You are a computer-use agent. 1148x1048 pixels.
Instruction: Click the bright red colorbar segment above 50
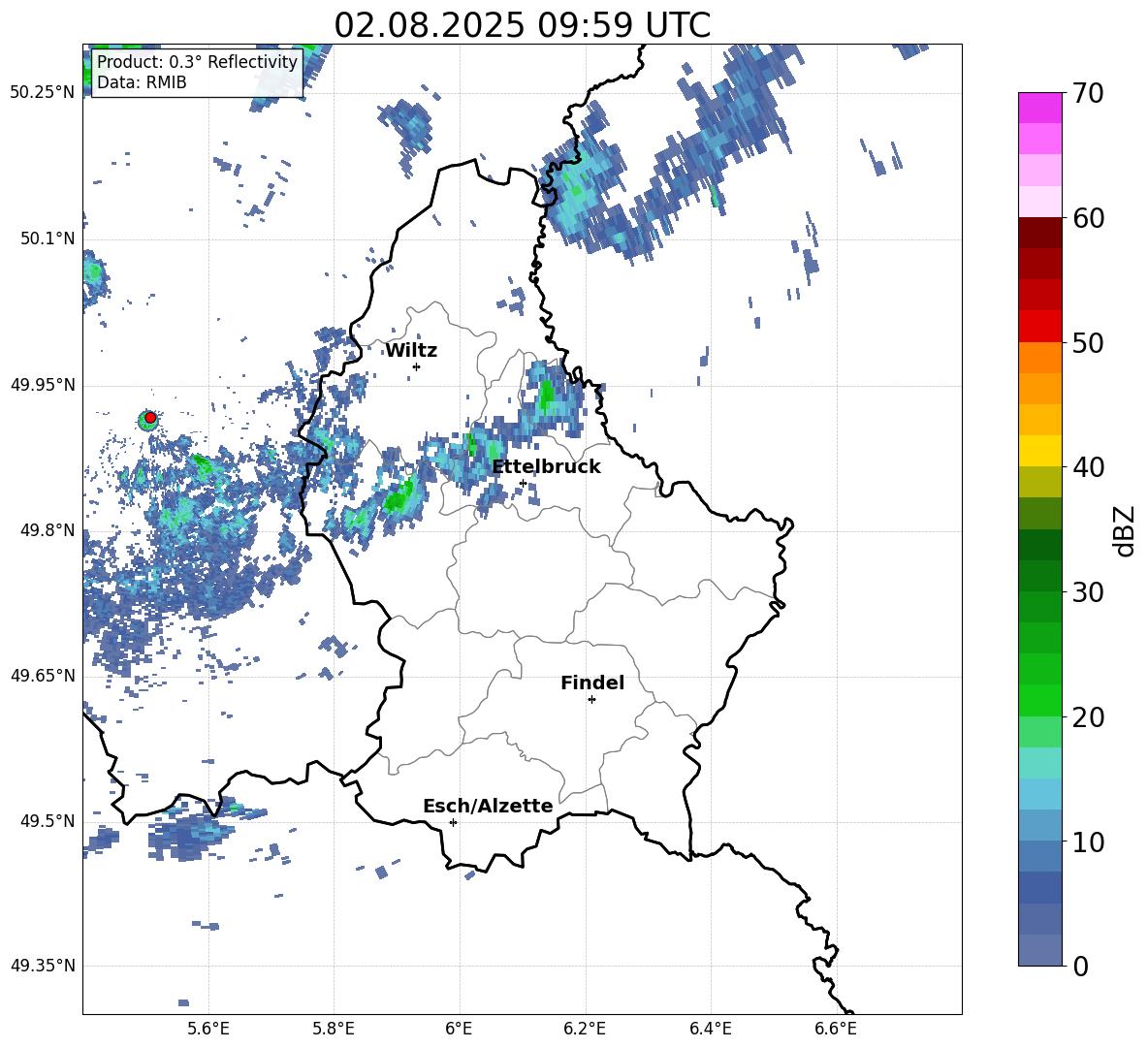click(x=1040, y=327)
